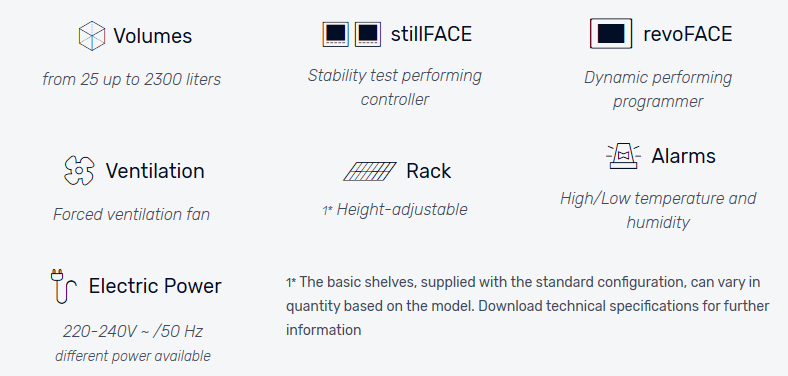Click the cube icon beside Volumes
The width and height of the screenshot is (788, 376).
pos(92,36)
